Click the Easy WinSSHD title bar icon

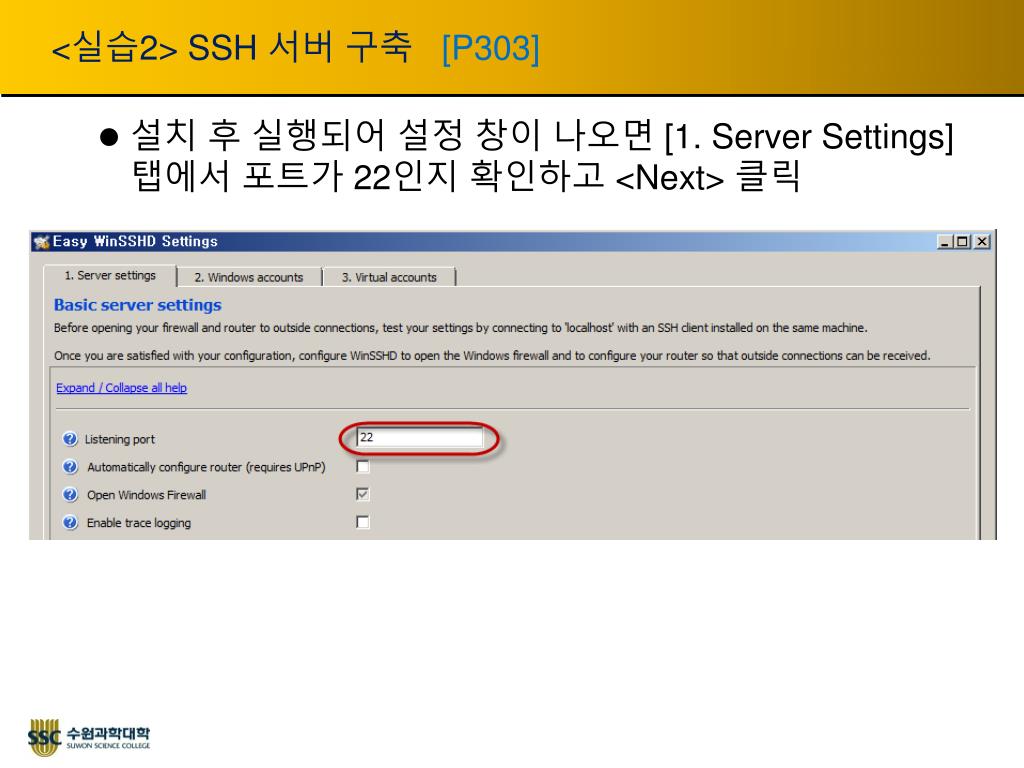point(42,242)
